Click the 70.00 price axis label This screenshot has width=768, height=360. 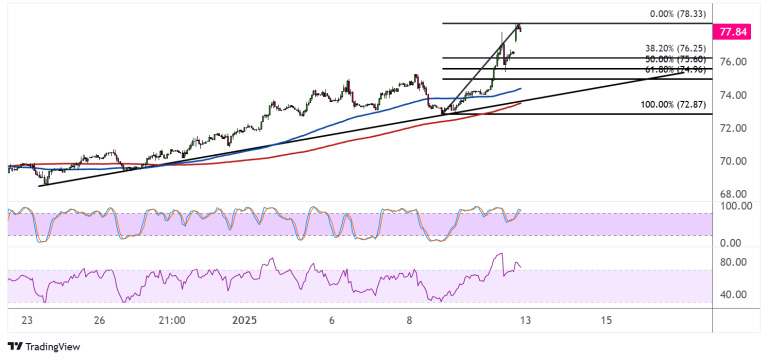pos(733,161)
